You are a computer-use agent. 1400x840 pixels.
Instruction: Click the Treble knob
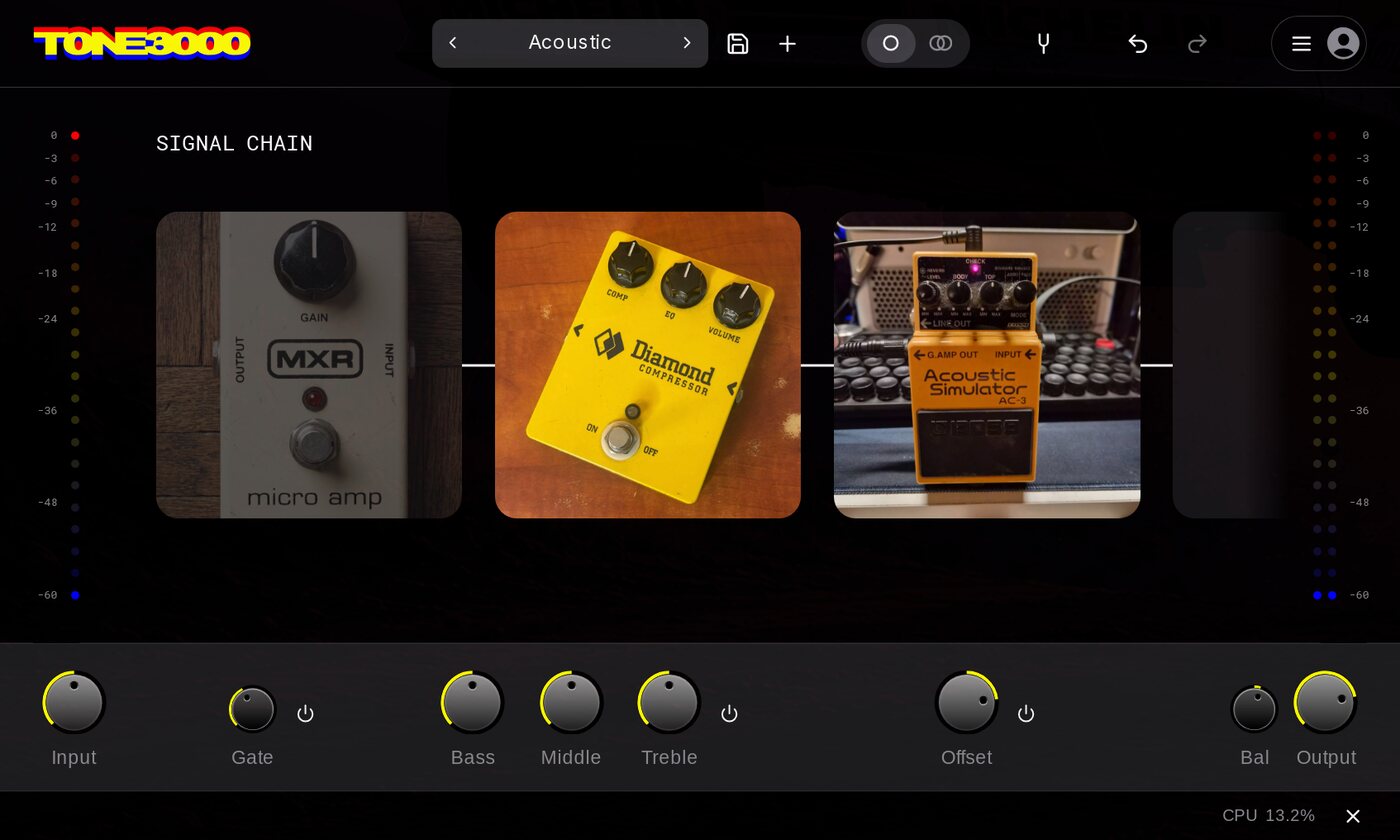point(669,702)
